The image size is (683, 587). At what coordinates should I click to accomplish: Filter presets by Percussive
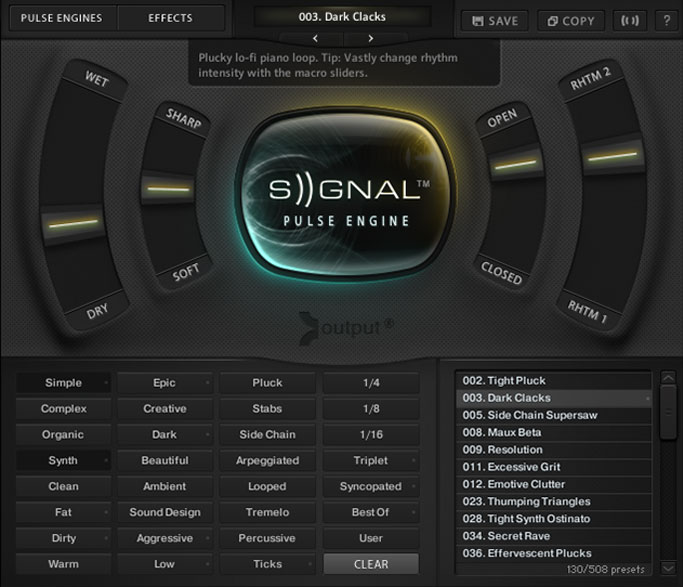click(x=267, y=538)
